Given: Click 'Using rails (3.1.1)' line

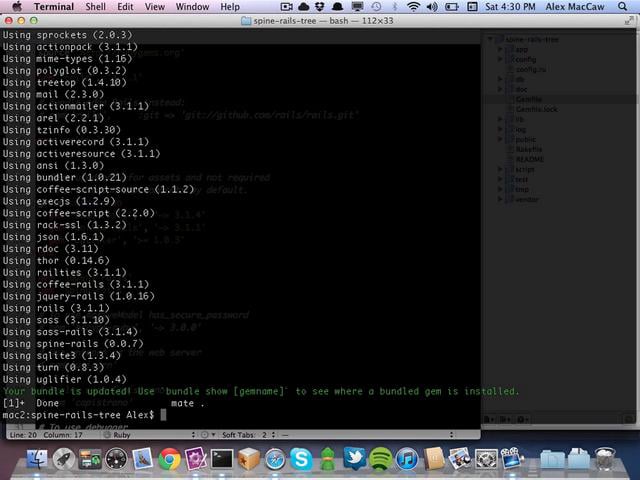Looking at the screenshot, I should point(56,308).
